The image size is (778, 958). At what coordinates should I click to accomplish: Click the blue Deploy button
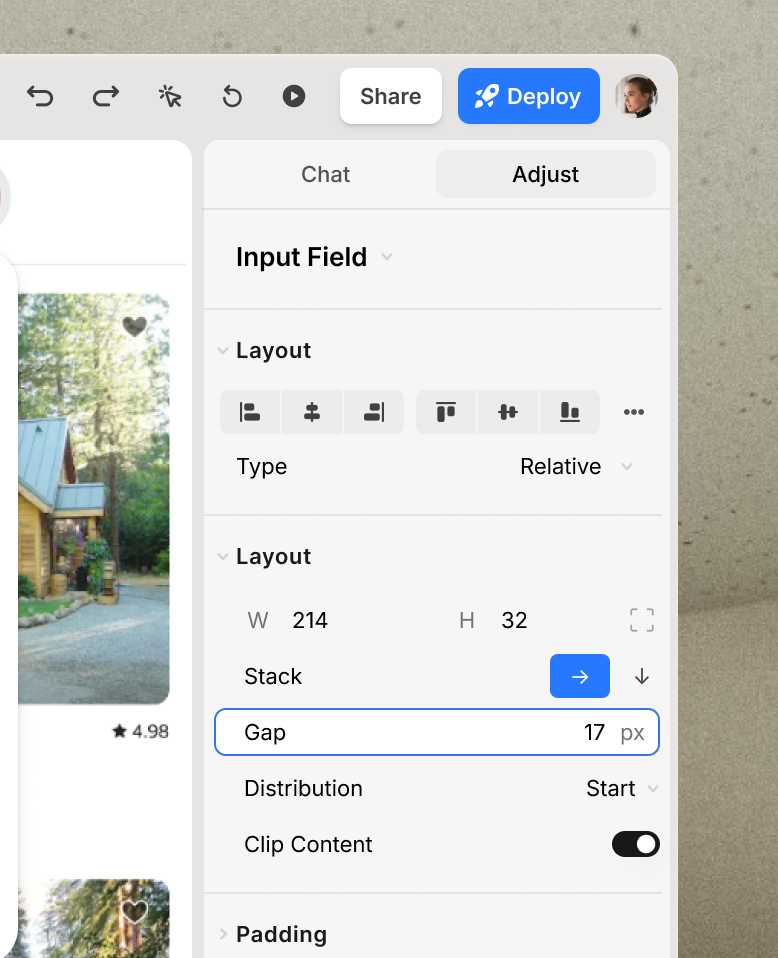[528, 96]
